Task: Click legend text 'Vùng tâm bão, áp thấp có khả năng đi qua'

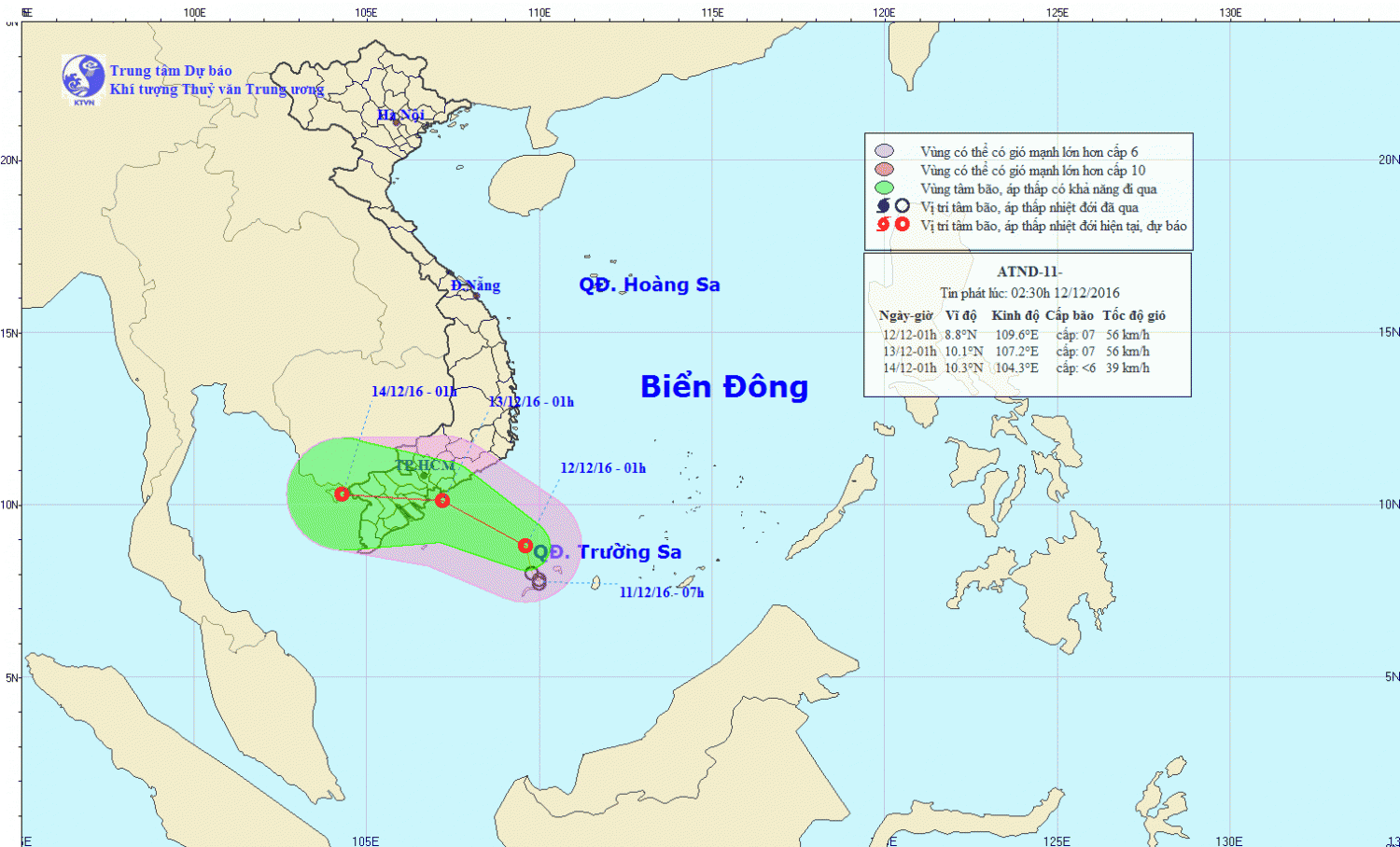Action: (1039, 189)
